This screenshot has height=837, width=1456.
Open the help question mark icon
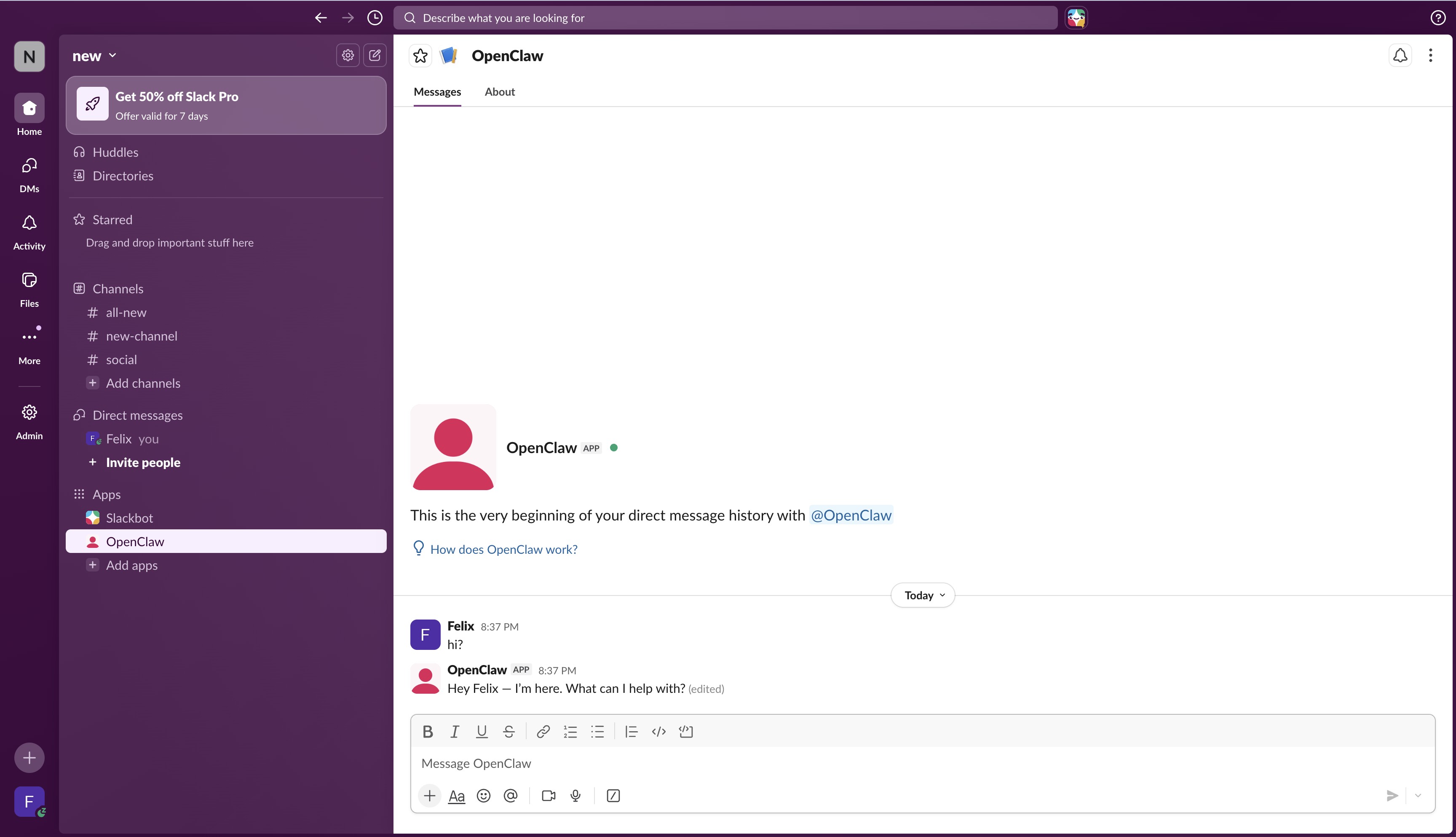point(1437,18)
